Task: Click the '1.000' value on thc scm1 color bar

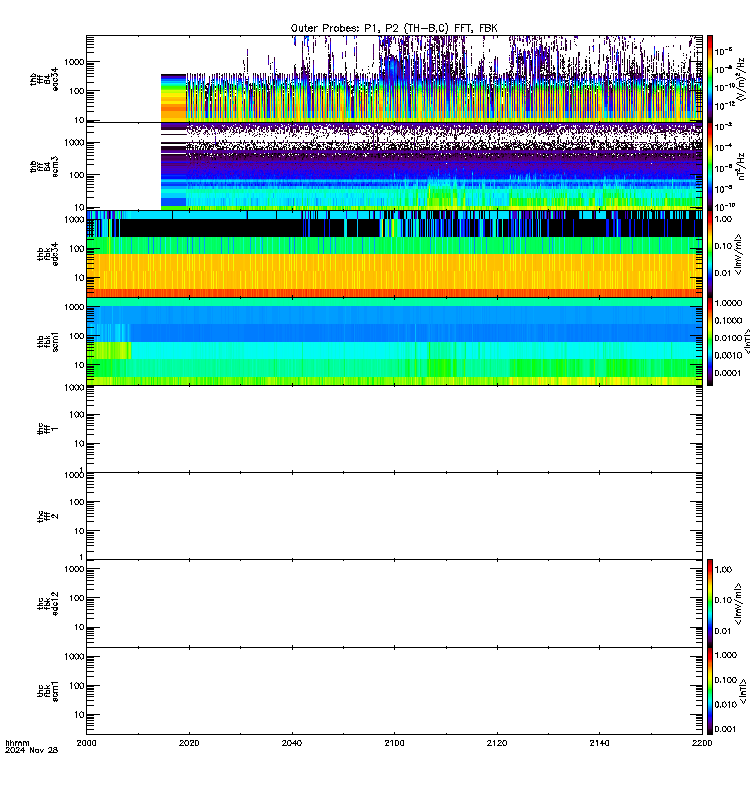Action: click(726, 655)
